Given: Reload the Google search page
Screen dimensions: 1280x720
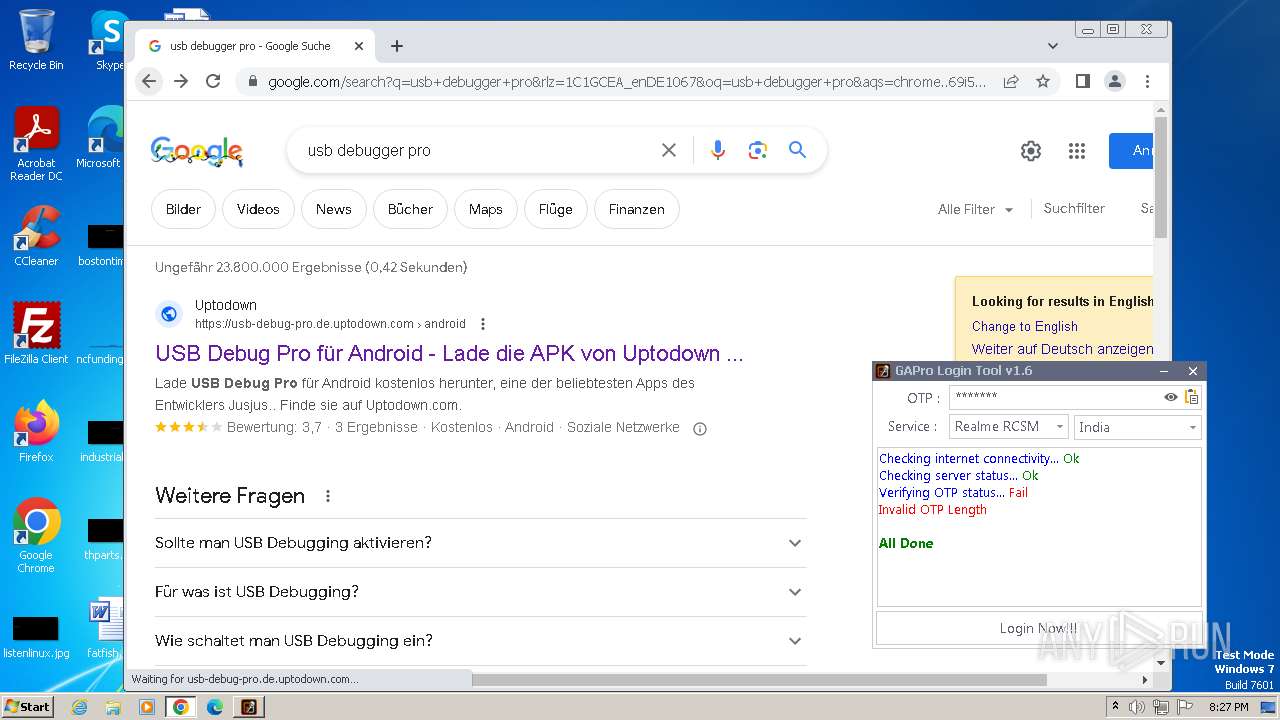Looking at the screenshot, I should tap(213, 82).
